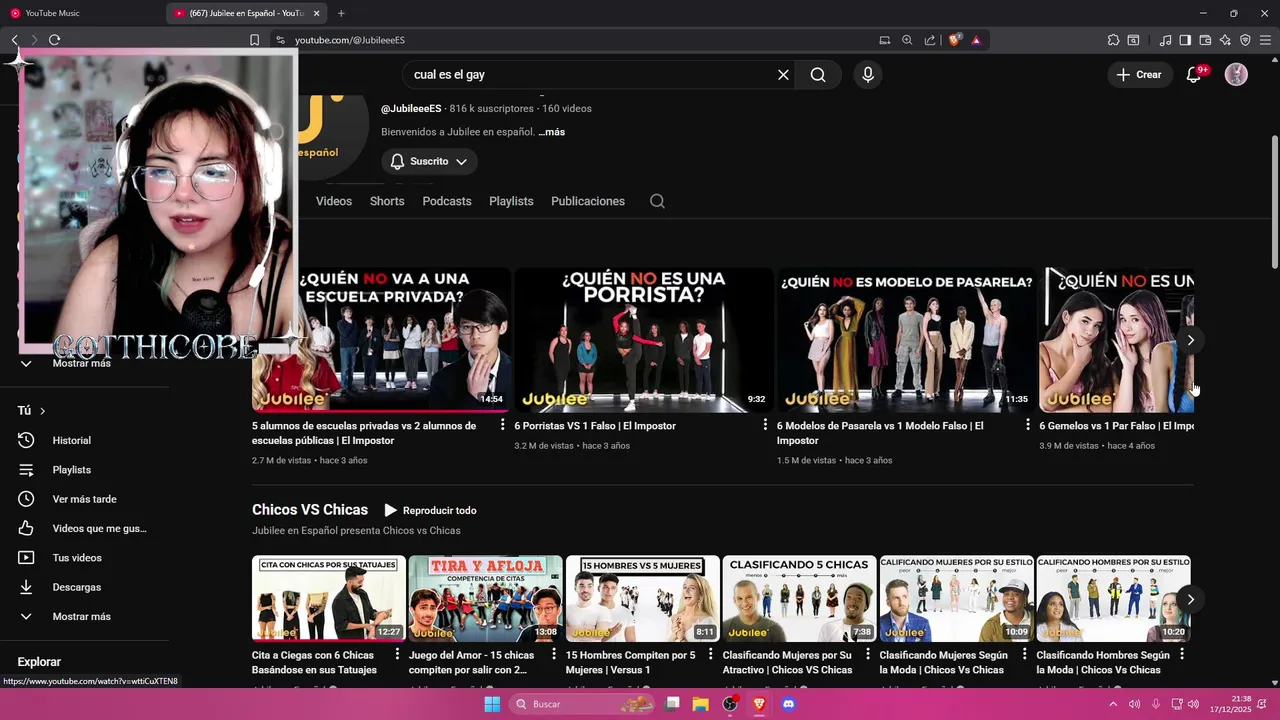Open the browser extensions puzzle icon
Image resolution: width=1280 pixels, height=720 pixels.
click(1113, 40)
